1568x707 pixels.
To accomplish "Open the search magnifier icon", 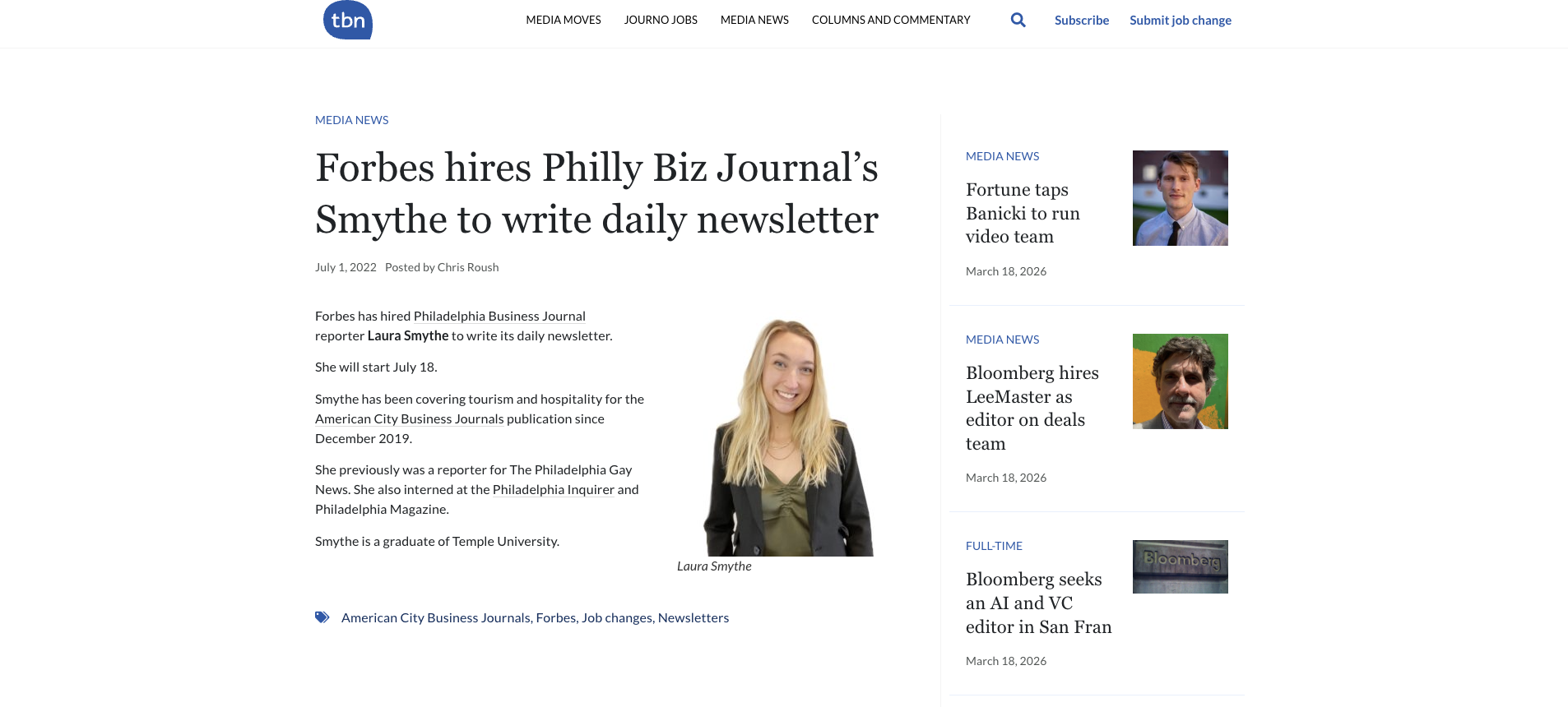I will point(1018,20).
